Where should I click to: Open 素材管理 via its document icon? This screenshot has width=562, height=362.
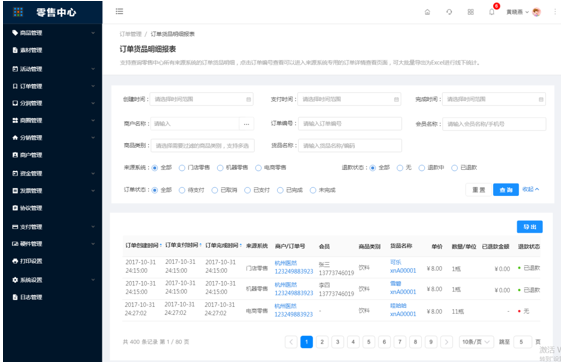15,50
